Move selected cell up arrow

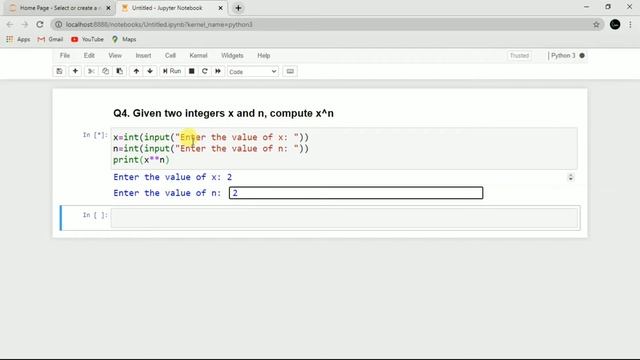136,71
